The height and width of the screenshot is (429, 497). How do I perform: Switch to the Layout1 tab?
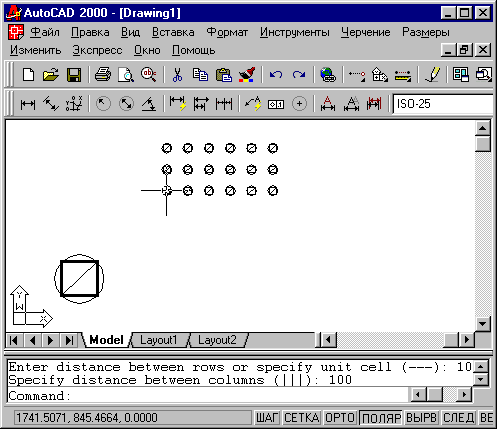(x=159, y=340)
